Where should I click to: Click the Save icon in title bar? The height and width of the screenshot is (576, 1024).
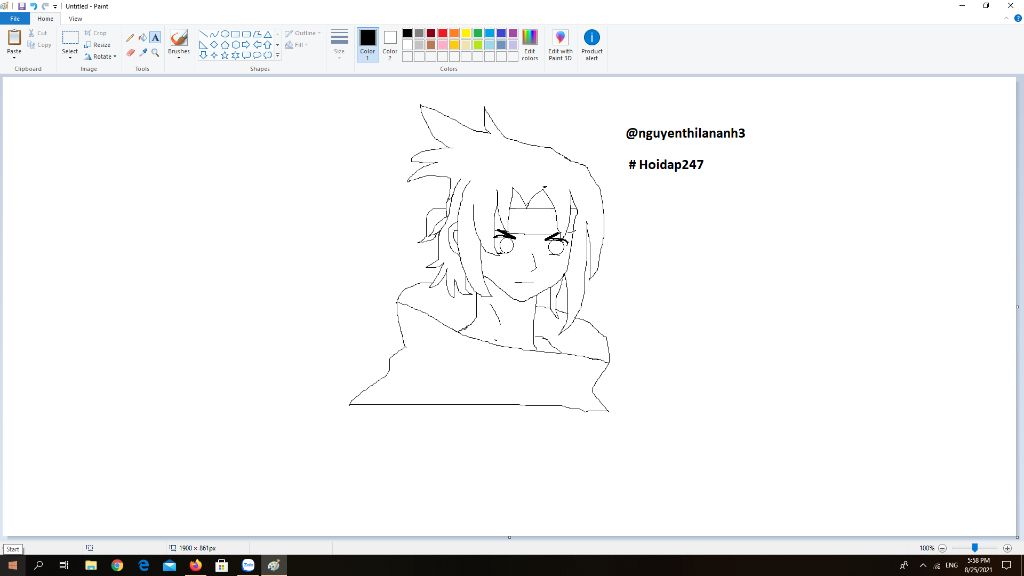22,6
